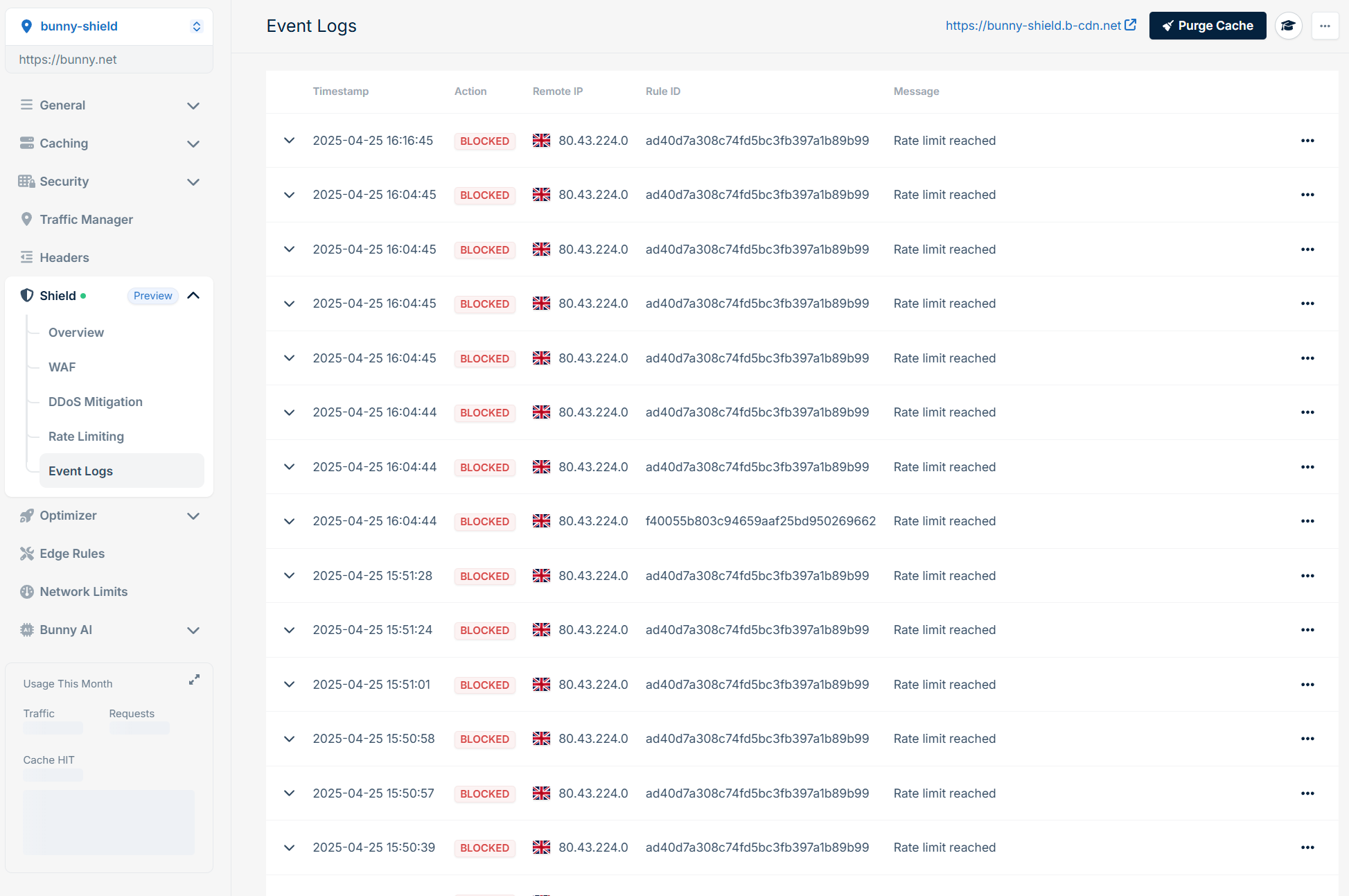This screenshot has height=896, width=1349.
Task: Click the General menu icon in sidebar
Action: tap(26, 105)
